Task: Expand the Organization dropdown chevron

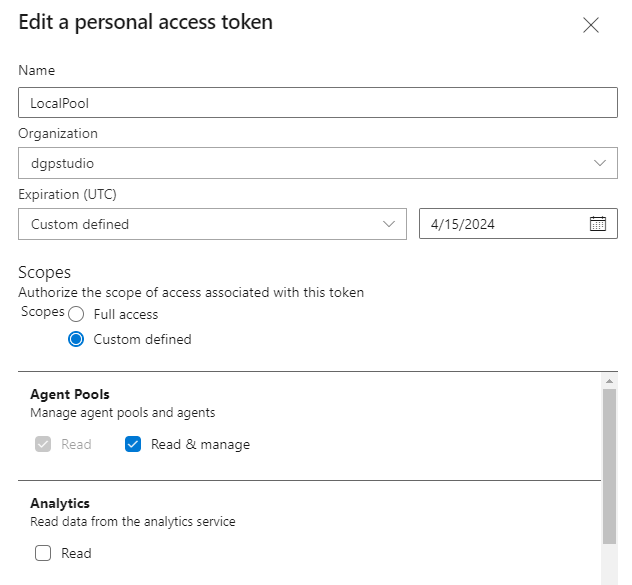Action: pos(599,163)
